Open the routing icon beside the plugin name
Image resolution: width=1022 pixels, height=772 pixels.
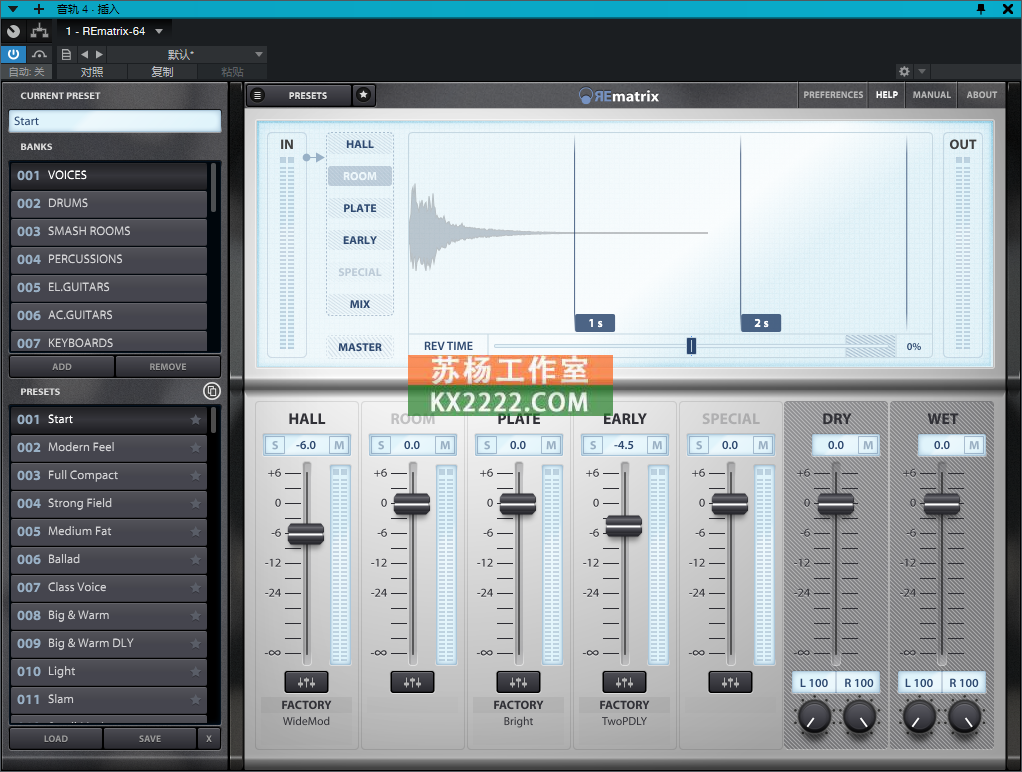click(40, 31)
